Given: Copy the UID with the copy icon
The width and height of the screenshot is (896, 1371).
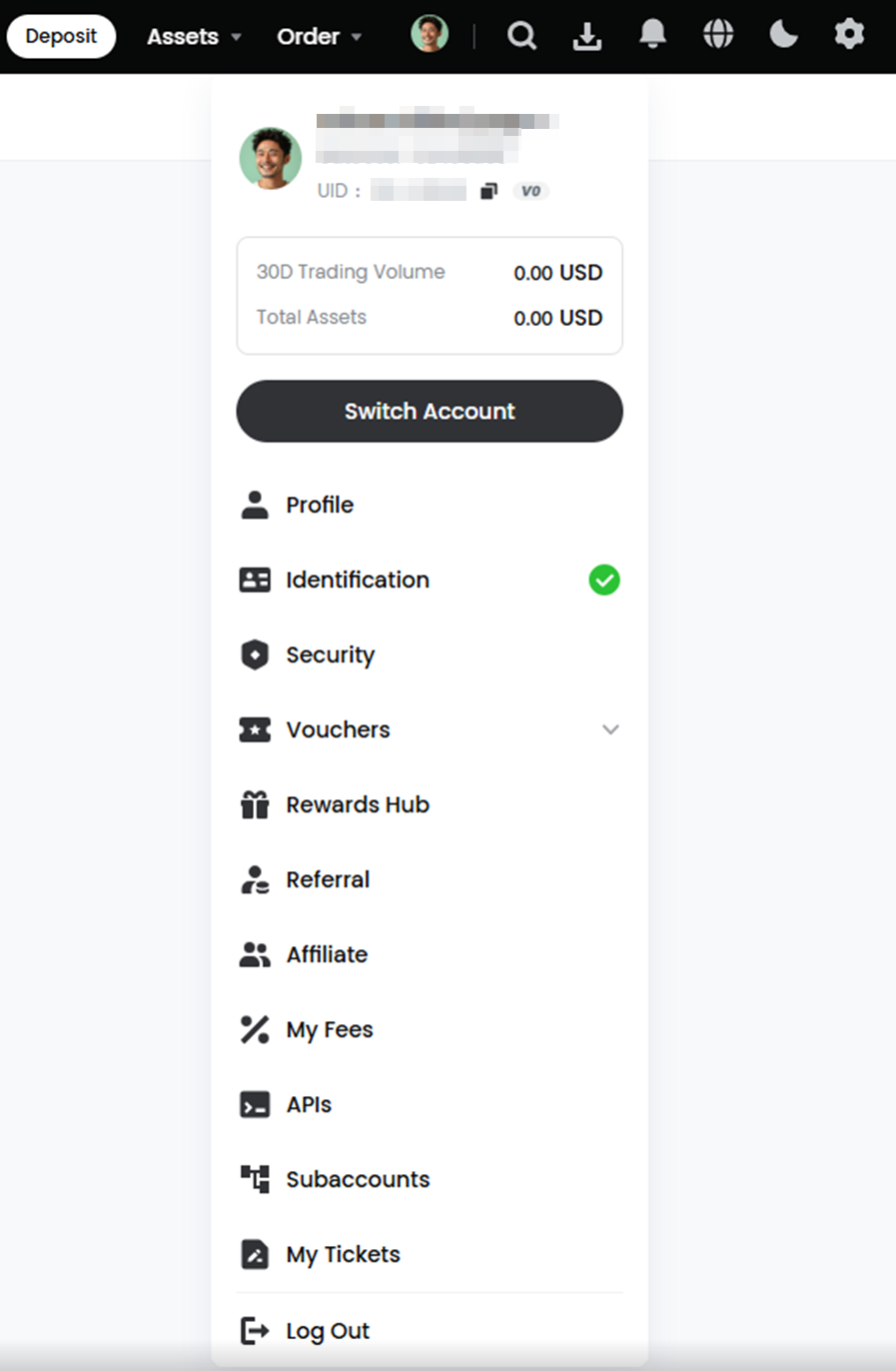Looking at the screenshot, I should tap(488, 191).
